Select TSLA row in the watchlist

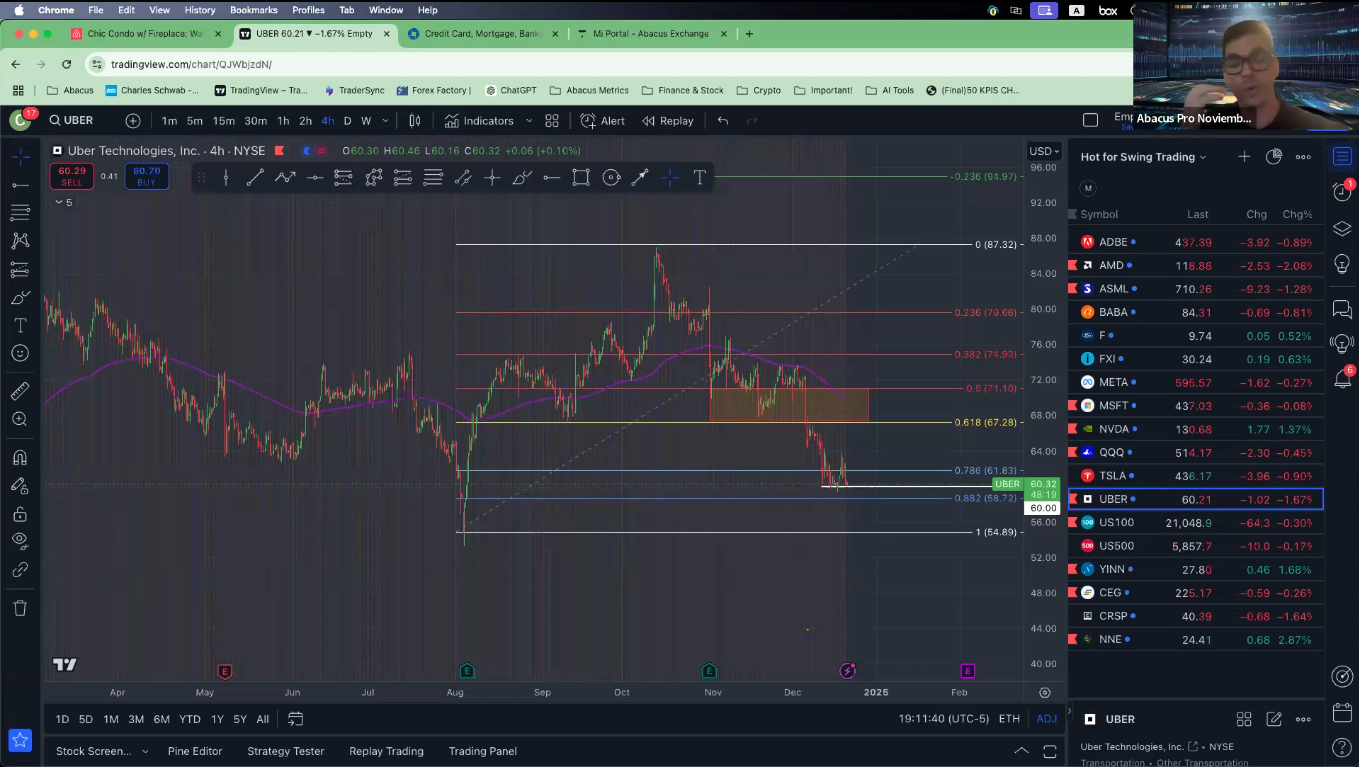(x=1196, y=476)
